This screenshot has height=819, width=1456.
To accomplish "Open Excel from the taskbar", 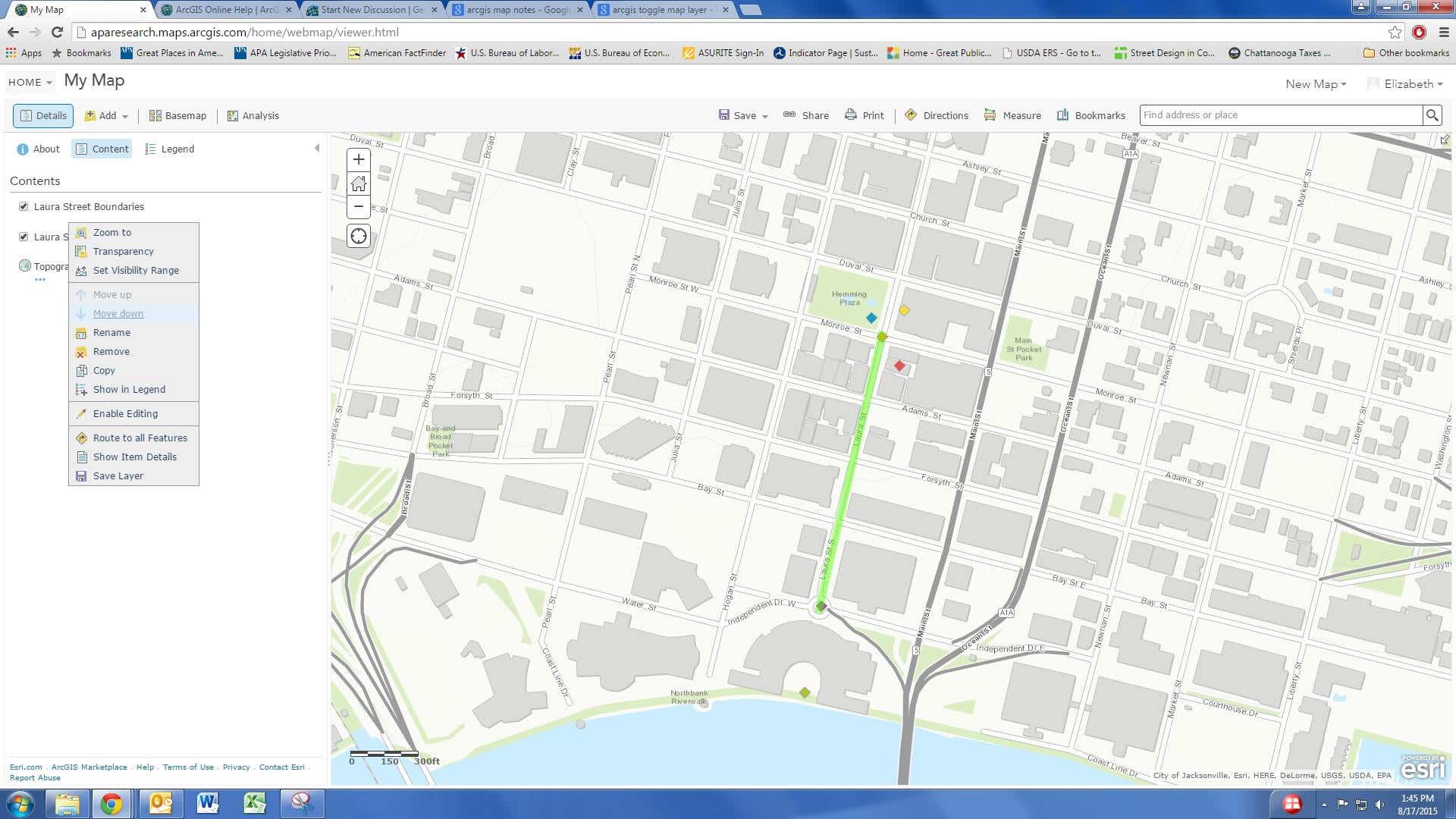I will pos(255,804).
